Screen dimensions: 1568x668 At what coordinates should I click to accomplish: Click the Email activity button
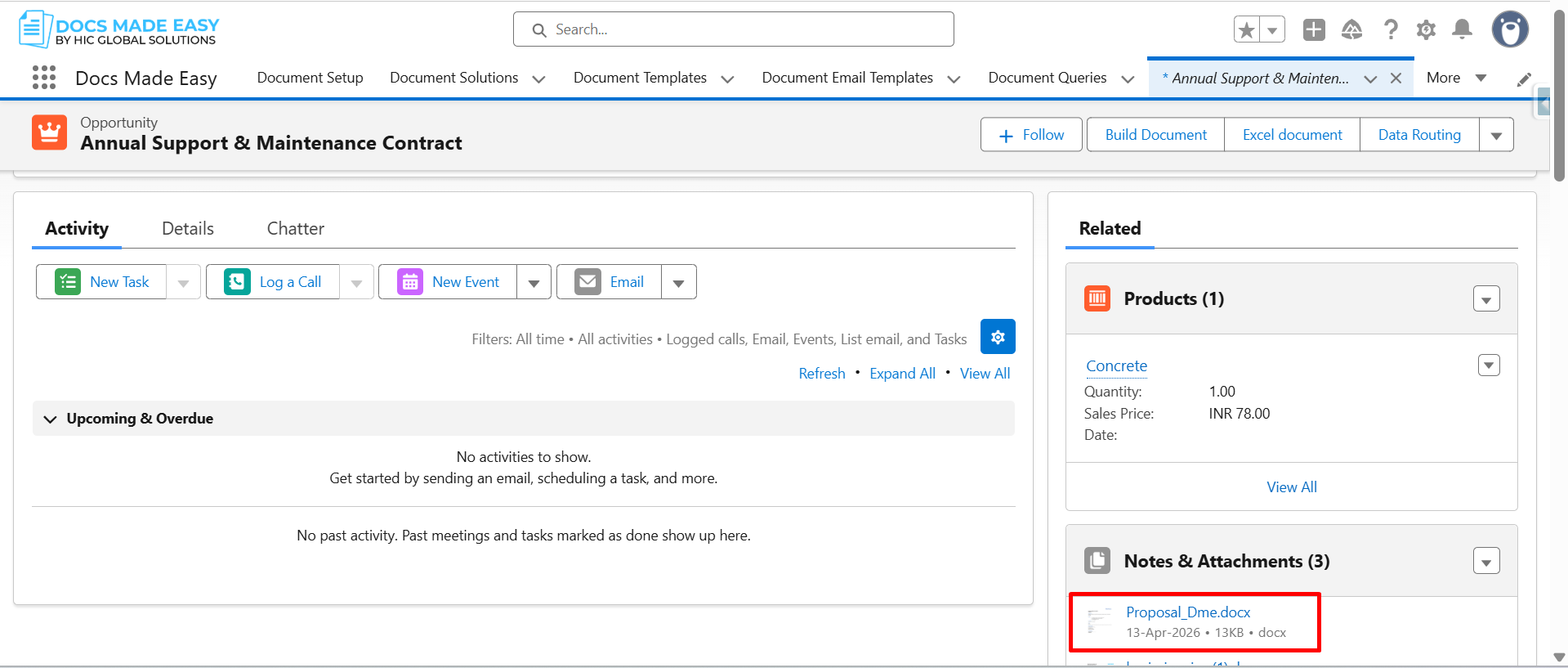click(609, 282)
